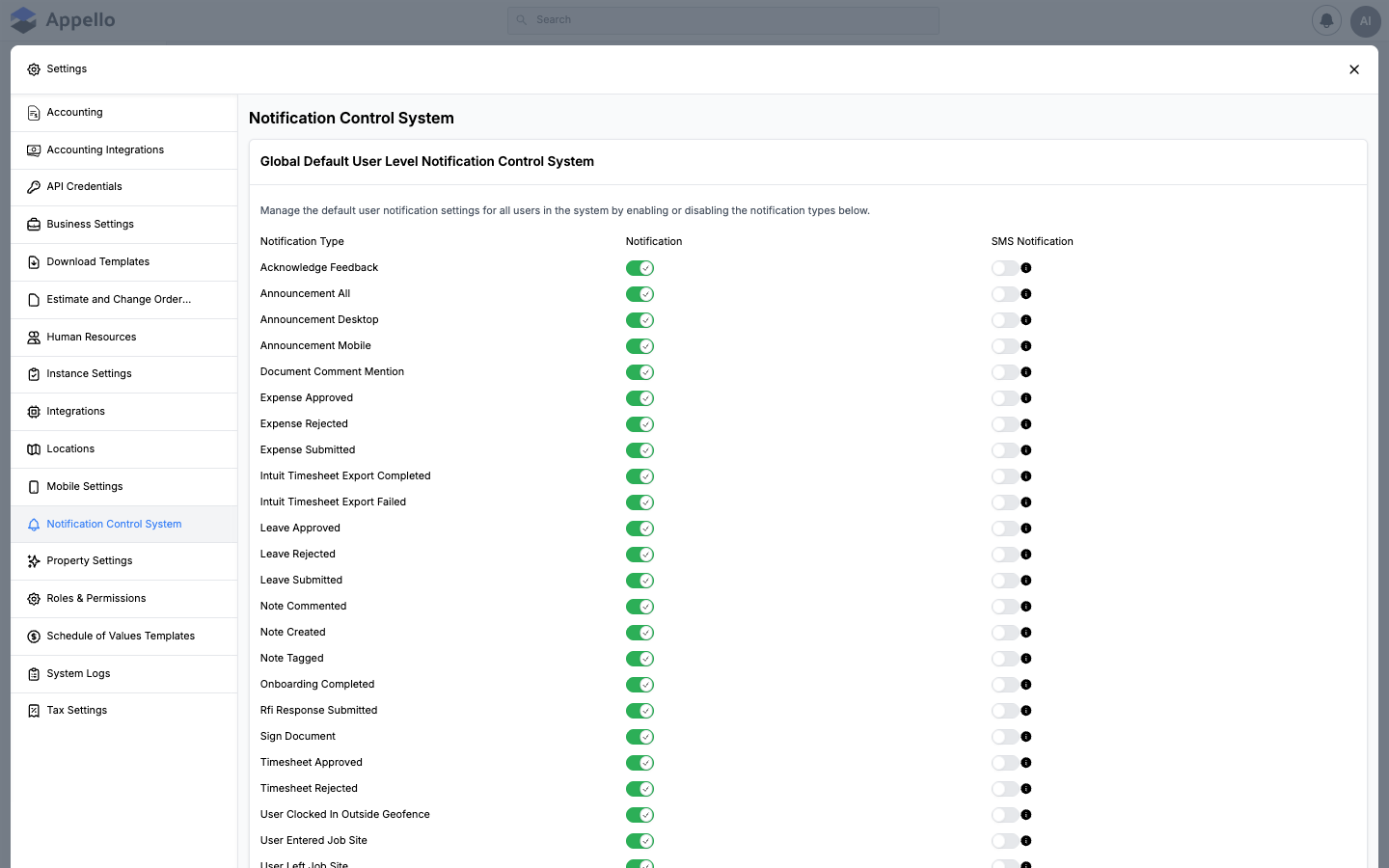Click the Estimate and Change Order document icon
The width and height of the screenshot is (1389, 868).
point(34,300)
